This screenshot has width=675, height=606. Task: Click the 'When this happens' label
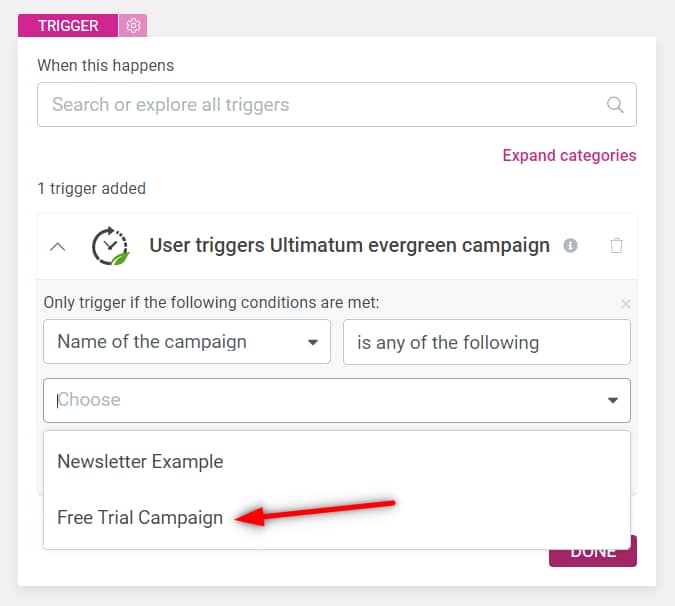(105, 65)
